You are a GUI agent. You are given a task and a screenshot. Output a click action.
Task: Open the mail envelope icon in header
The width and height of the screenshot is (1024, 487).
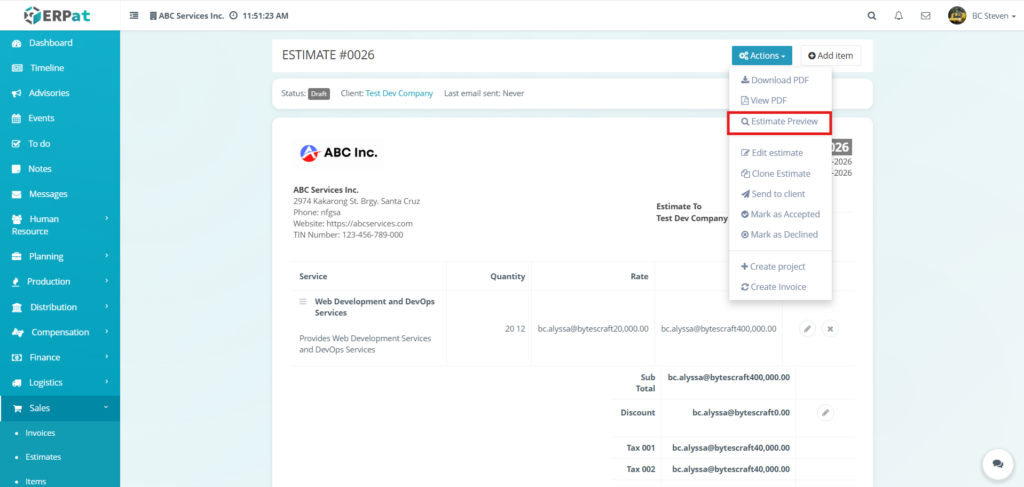[x=925, y=16]
